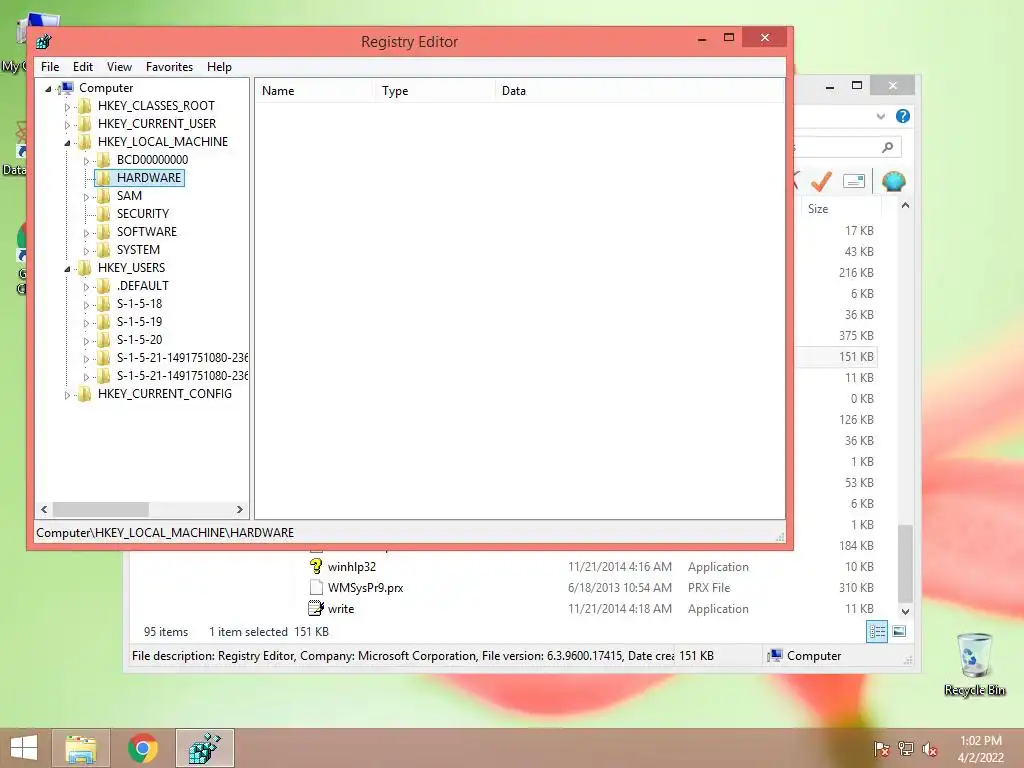
Task: Select the WMSysPr9.prx file
Action: click(x=365, y=588)
